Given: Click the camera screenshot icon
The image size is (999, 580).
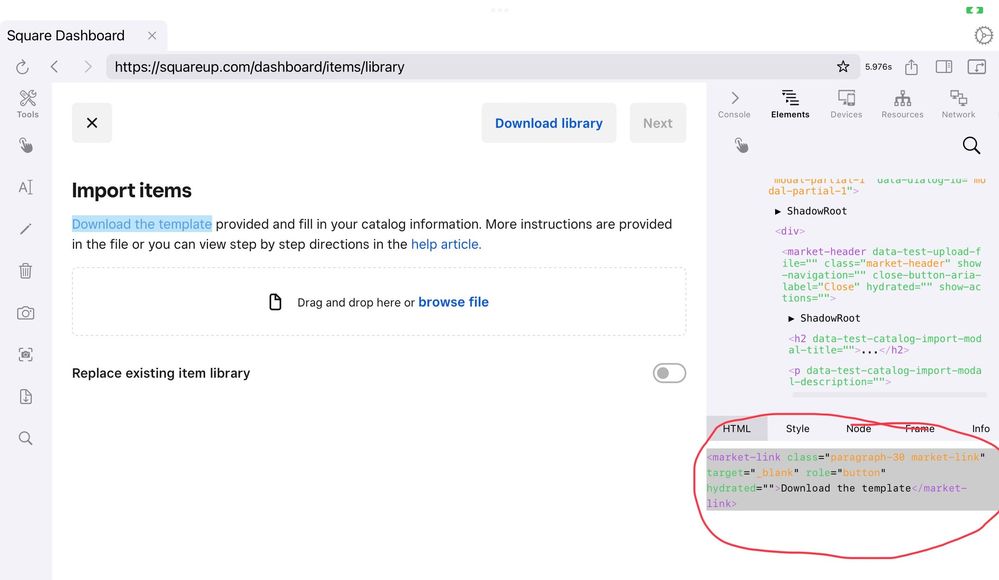Looking at the screenshot, I should [x=26, y=313].
